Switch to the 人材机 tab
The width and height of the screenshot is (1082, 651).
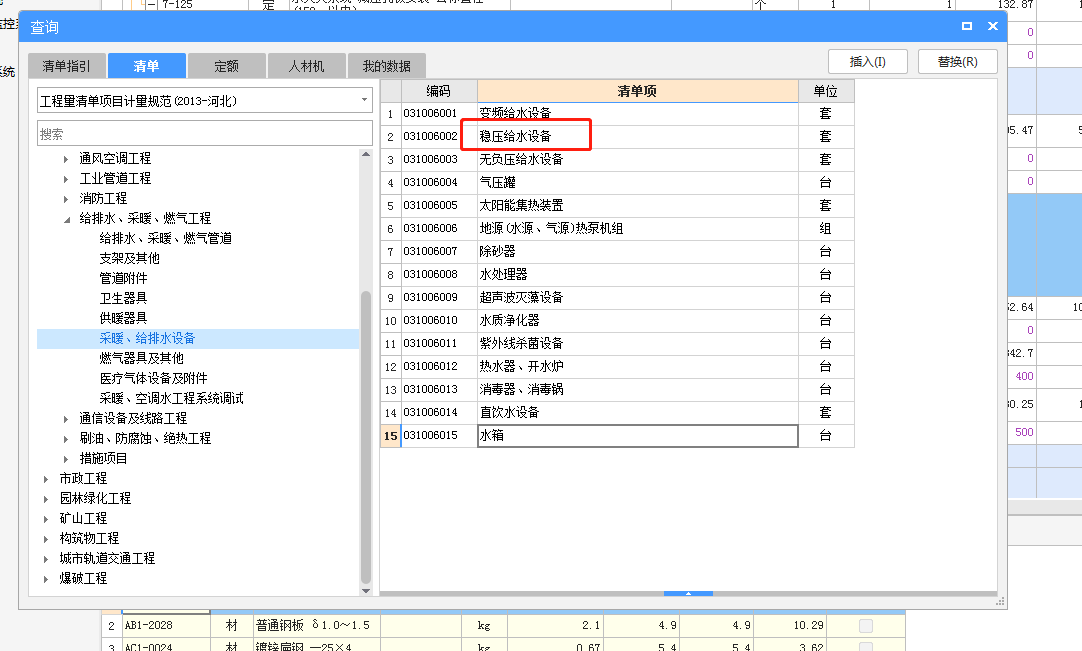pos(306,66)
